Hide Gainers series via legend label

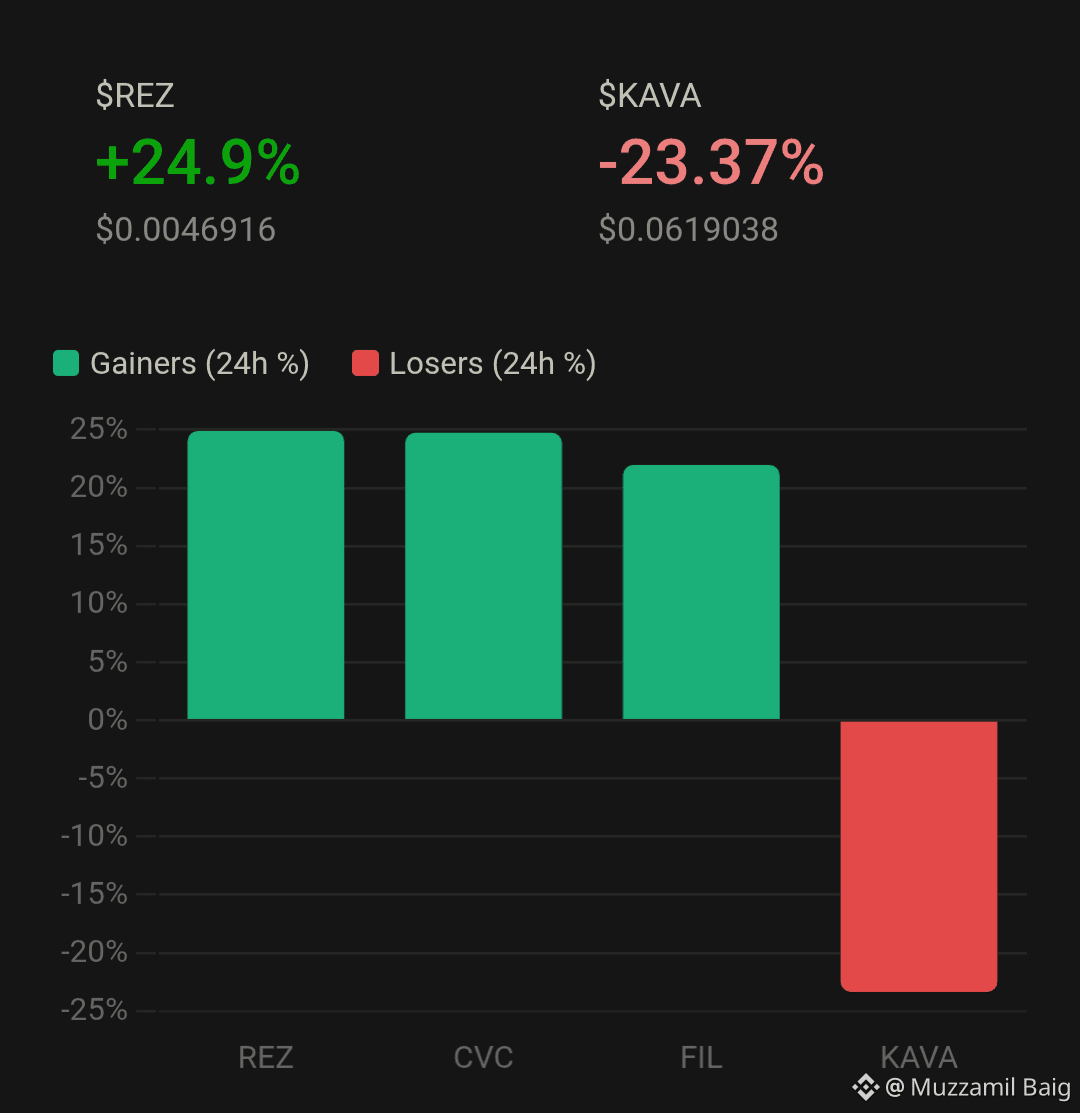[199, 363]
